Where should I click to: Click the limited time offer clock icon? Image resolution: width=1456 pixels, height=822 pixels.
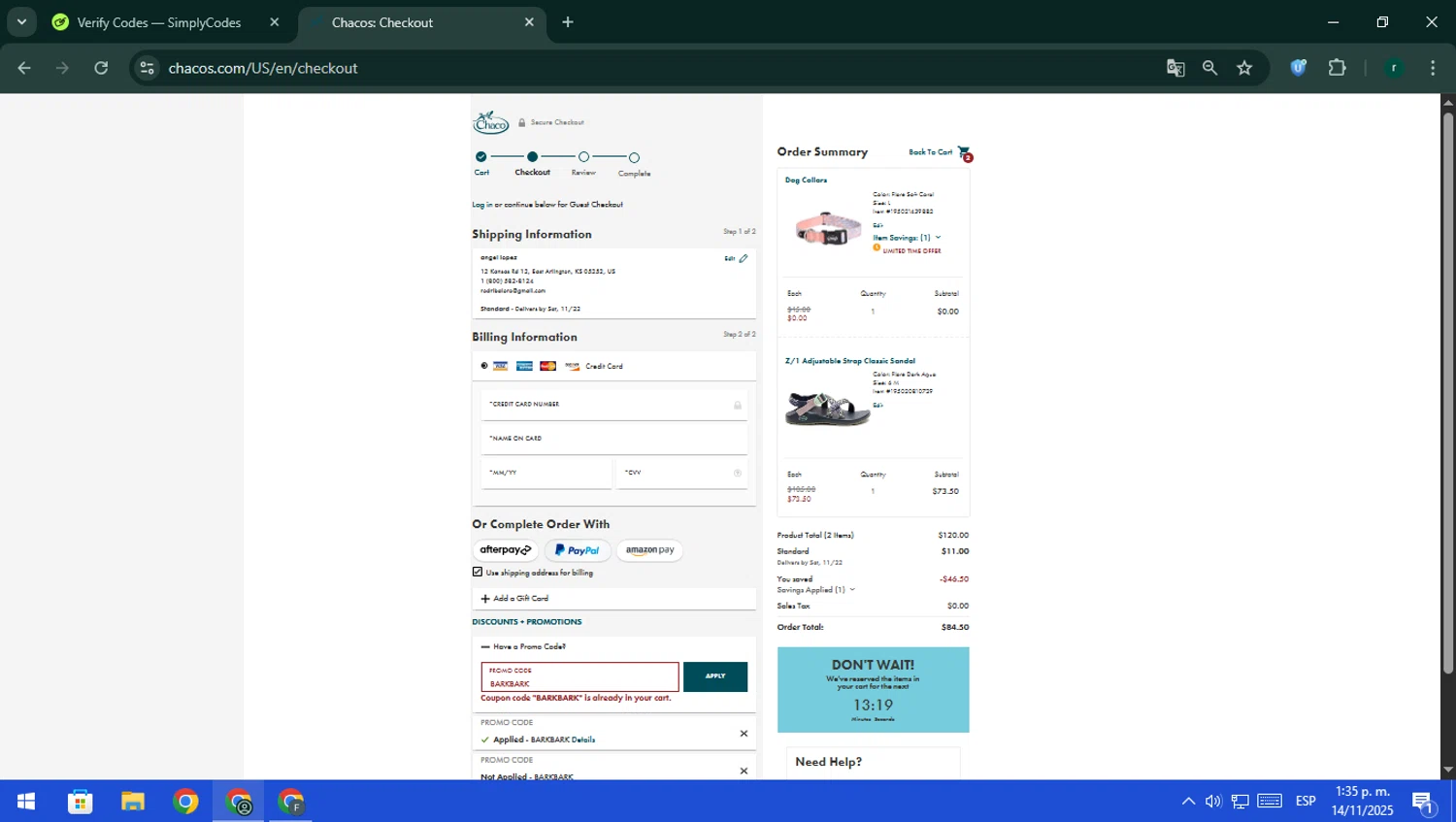[877, 248]
